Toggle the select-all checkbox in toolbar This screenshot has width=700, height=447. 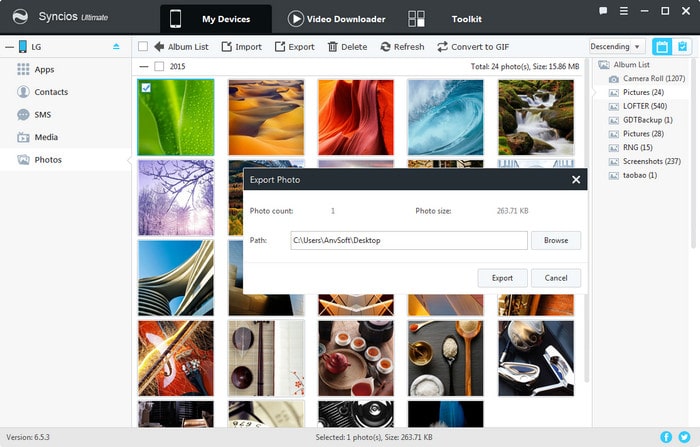[x=143, y=46]
